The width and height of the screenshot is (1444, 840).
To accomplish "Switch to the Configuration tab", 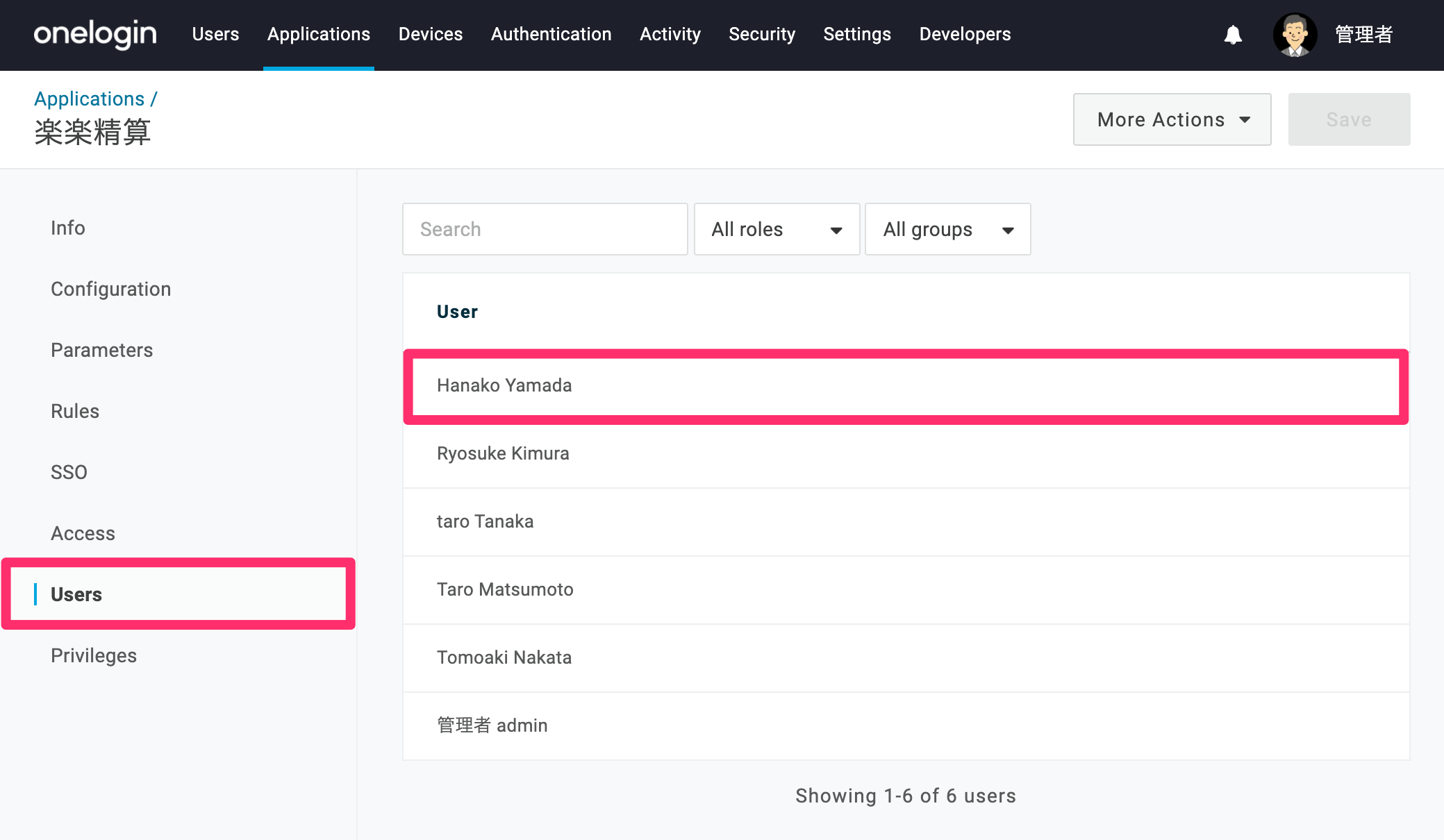I will [111, 289].
